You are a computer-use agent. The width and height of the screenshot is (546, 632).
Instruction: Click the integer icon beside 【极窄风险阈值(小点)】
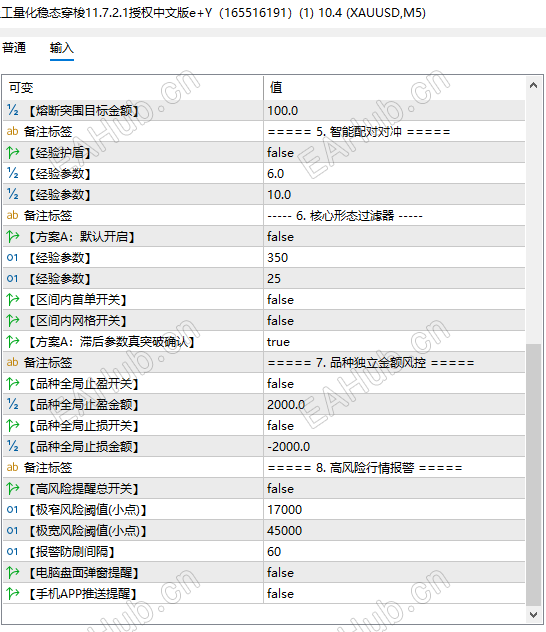coord(12,509)
